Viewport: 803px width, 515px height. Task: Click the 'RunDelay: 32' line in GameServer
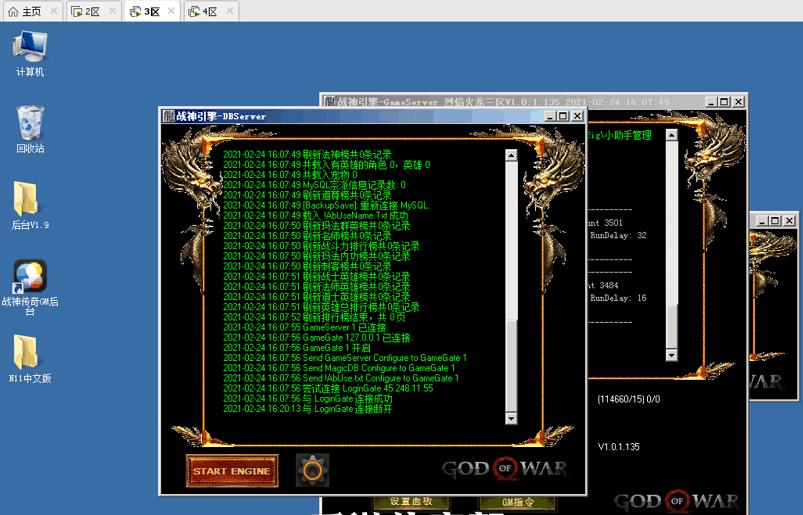[618, 235]
